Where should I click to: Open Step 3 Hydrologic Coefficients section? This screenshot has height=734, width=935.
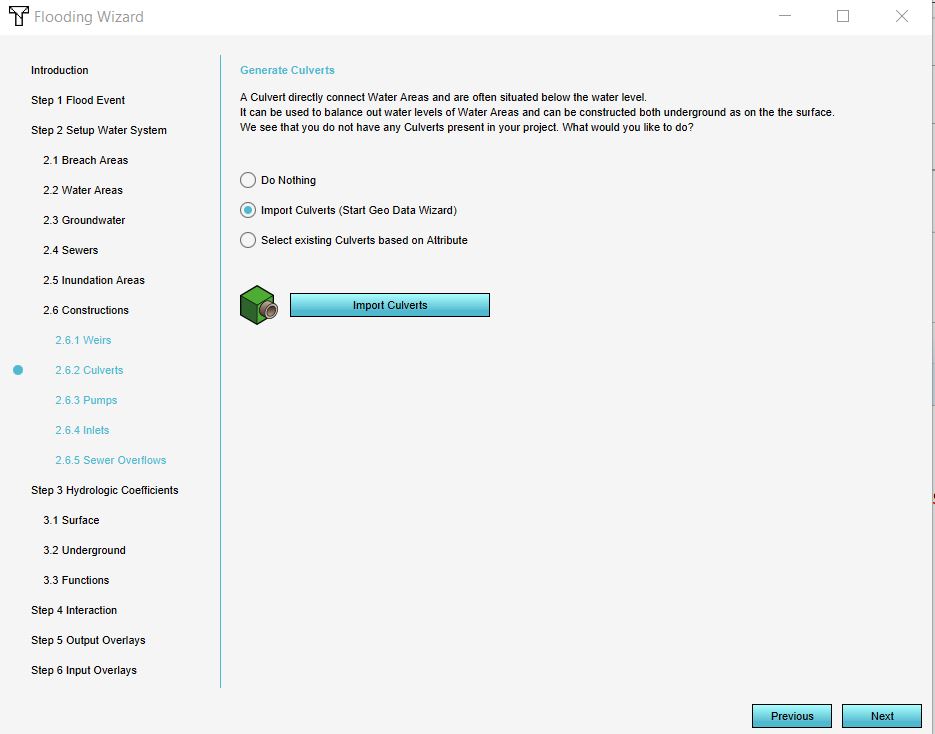pyautogui.click(x=104, y=490)
